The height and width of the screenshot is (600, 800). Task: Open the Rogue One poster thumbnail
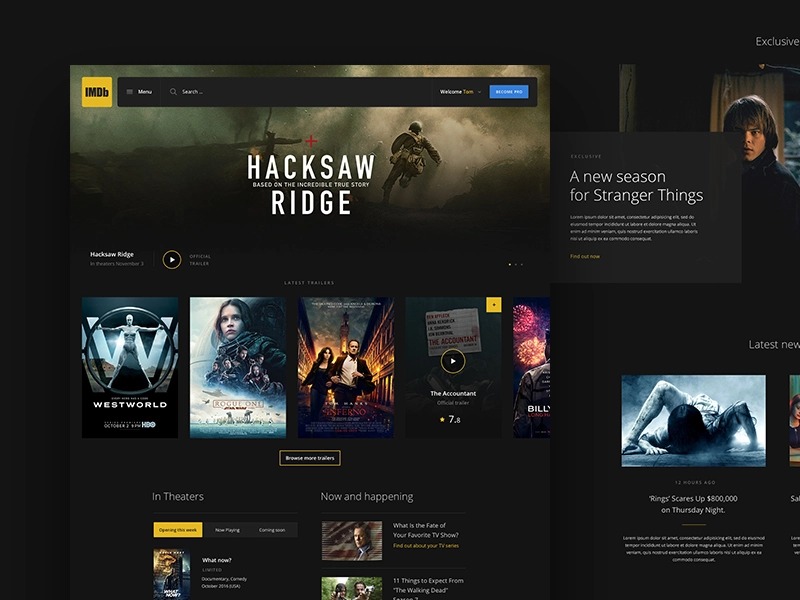click(x=238, y=367)
